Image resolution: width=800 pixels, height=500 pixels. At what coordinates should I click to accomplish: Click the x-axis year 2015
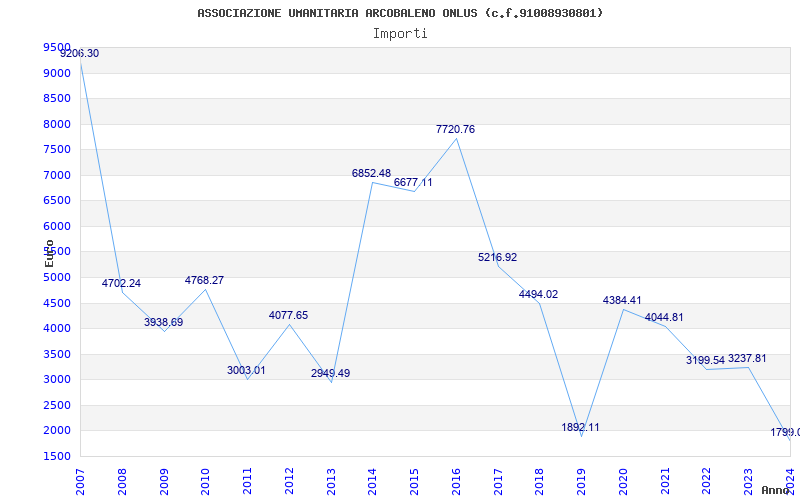coord(414,482)
